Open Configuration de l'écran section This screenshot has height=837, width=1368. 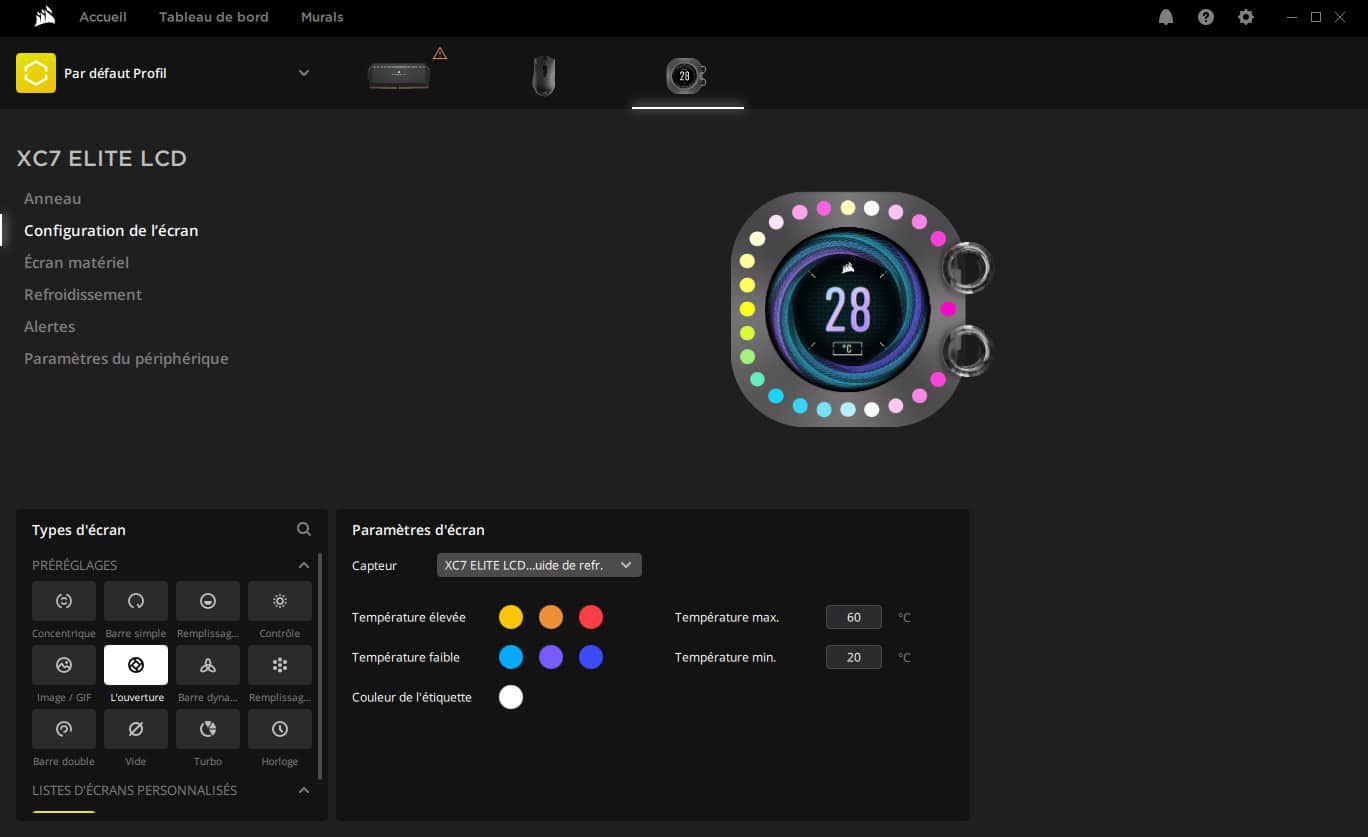[111, 230]
